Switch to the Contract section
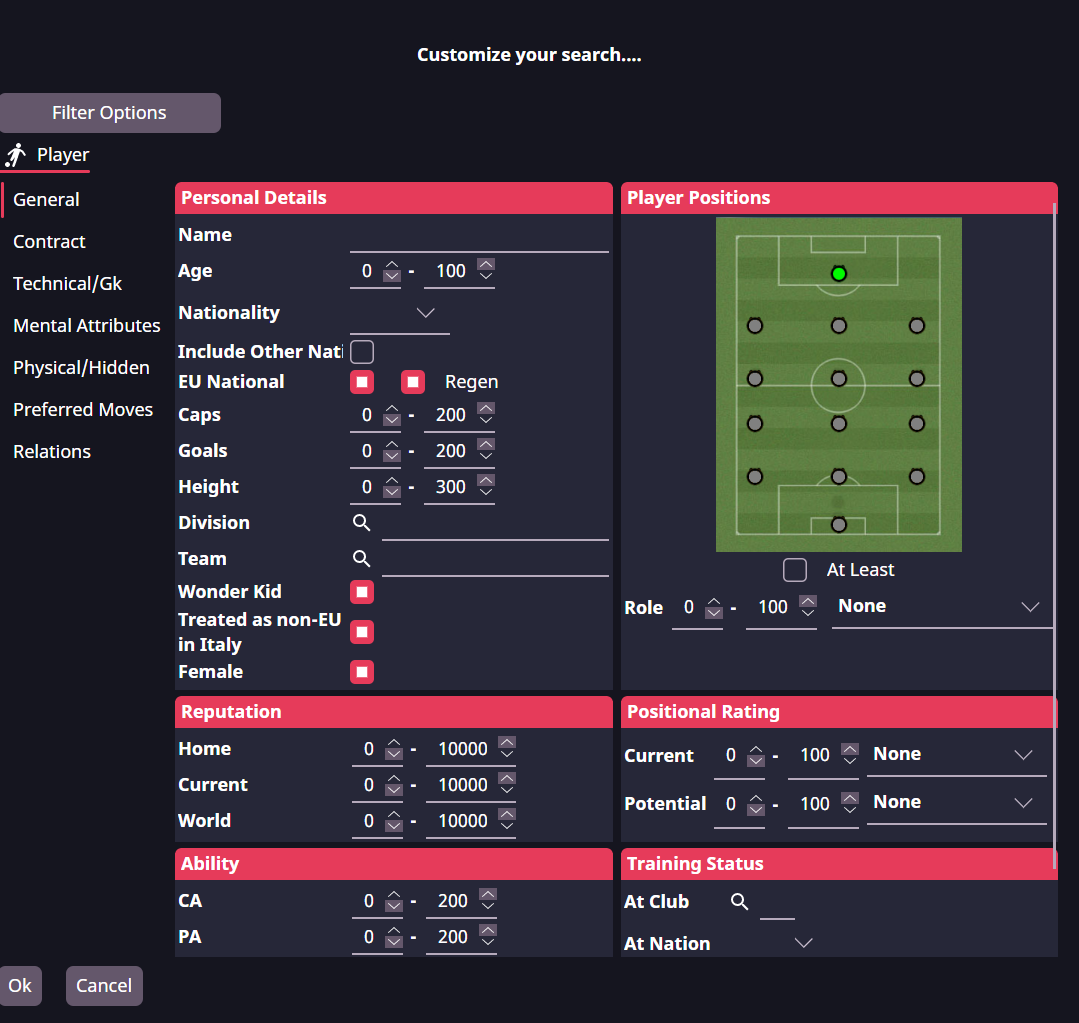 point(49,242)
